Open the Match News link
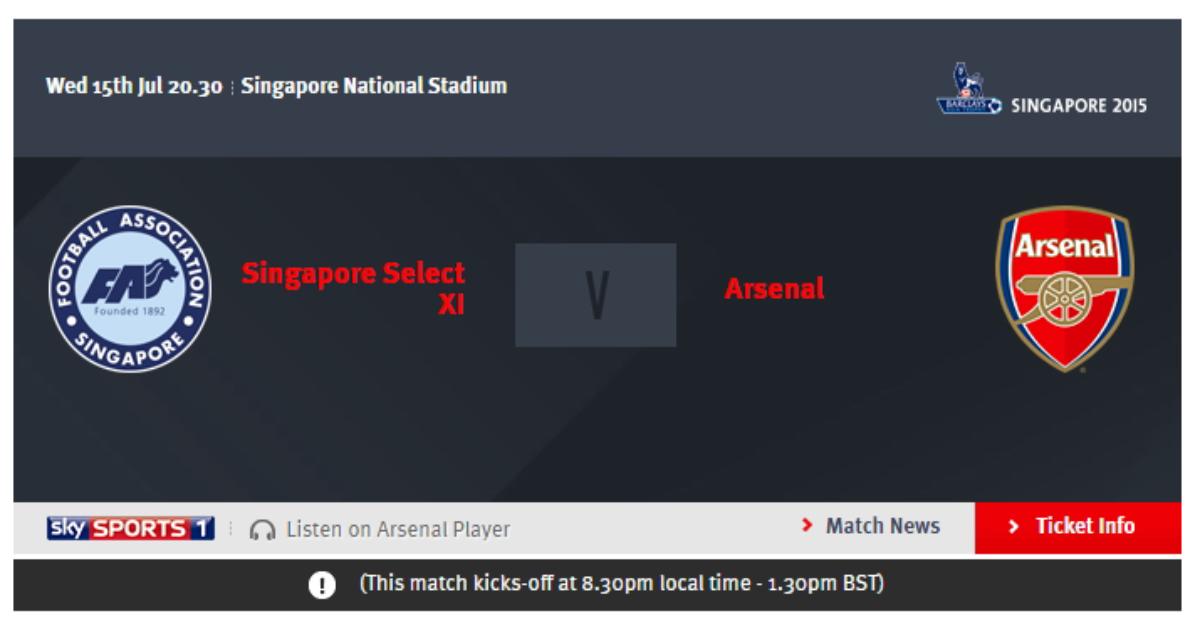 point(870,526)
